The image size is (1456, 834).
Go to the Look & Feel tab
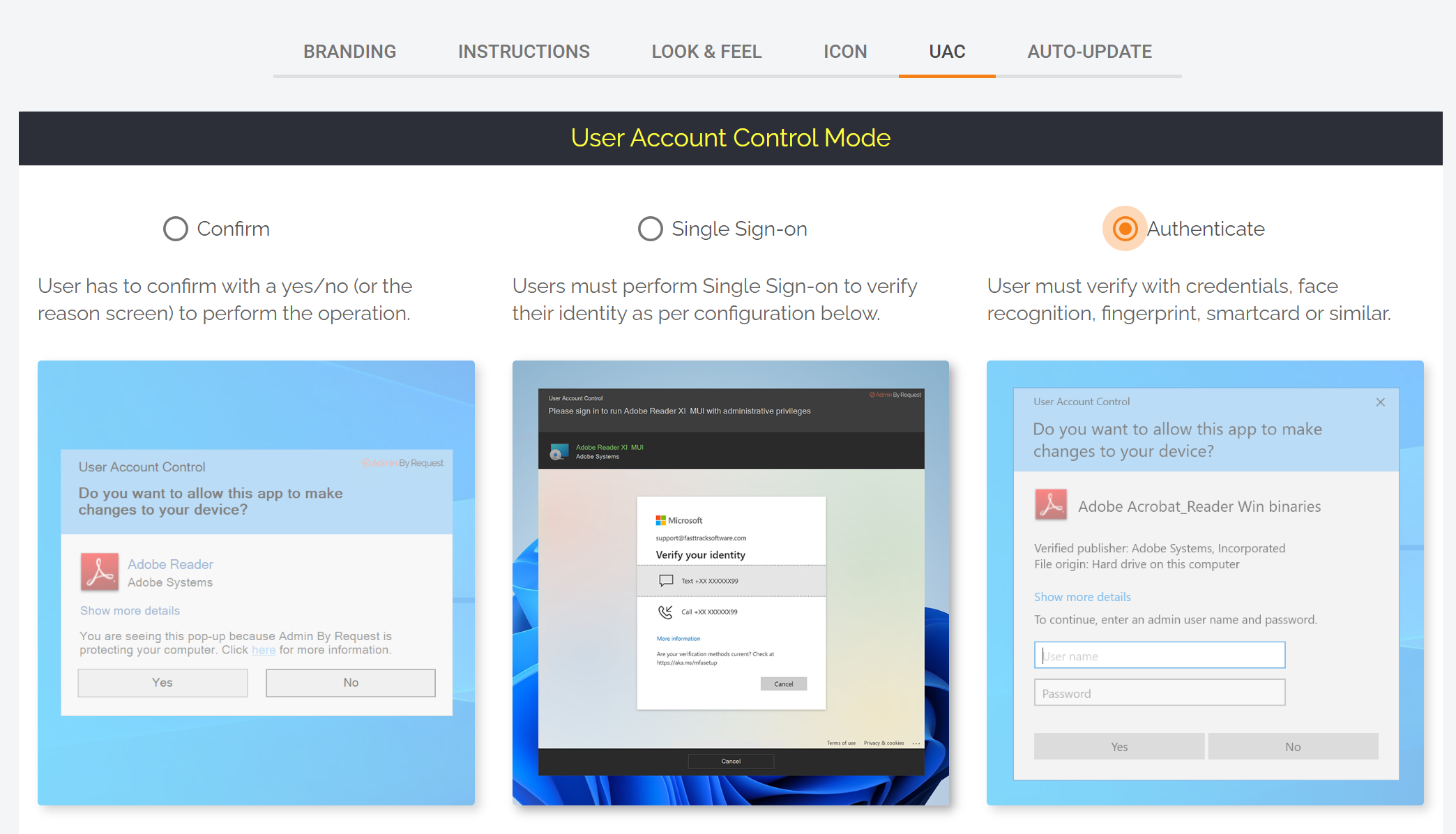click(x=706, y=52)
